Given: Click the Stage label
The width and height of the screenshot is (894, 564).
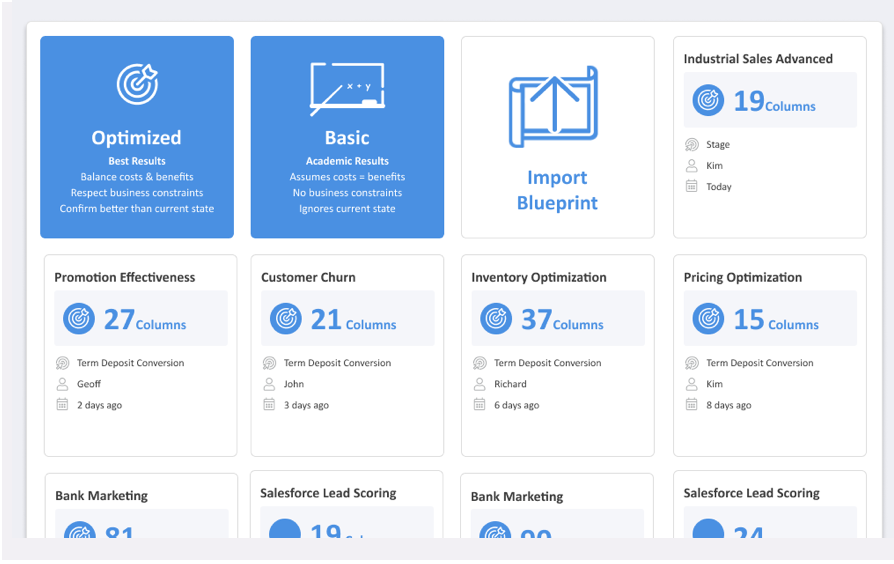Looking at the screenshot, I should tap(718, 144).
